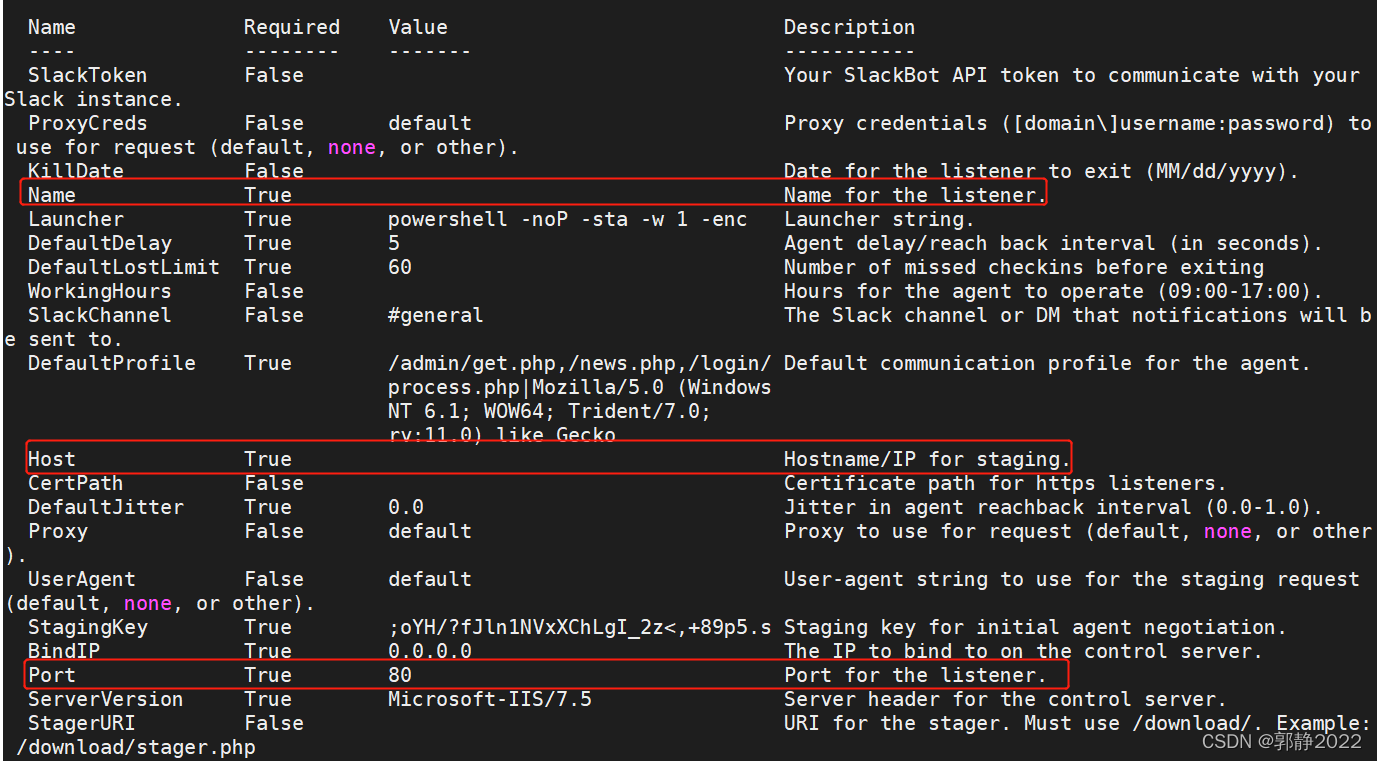Click the DefaultLostLimit option name
The width and height of the screenshot is (1377, 761).
coord(123,267)
